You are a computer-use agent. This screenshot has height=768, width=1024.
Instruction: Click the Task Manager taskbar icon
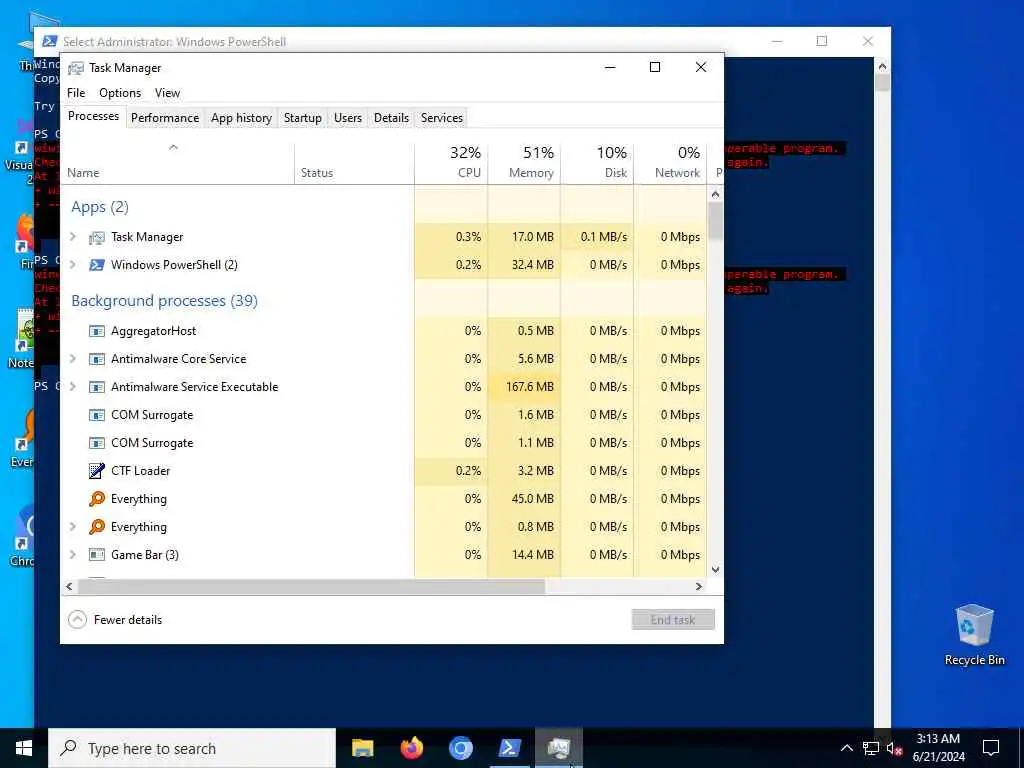coord(559,748)
